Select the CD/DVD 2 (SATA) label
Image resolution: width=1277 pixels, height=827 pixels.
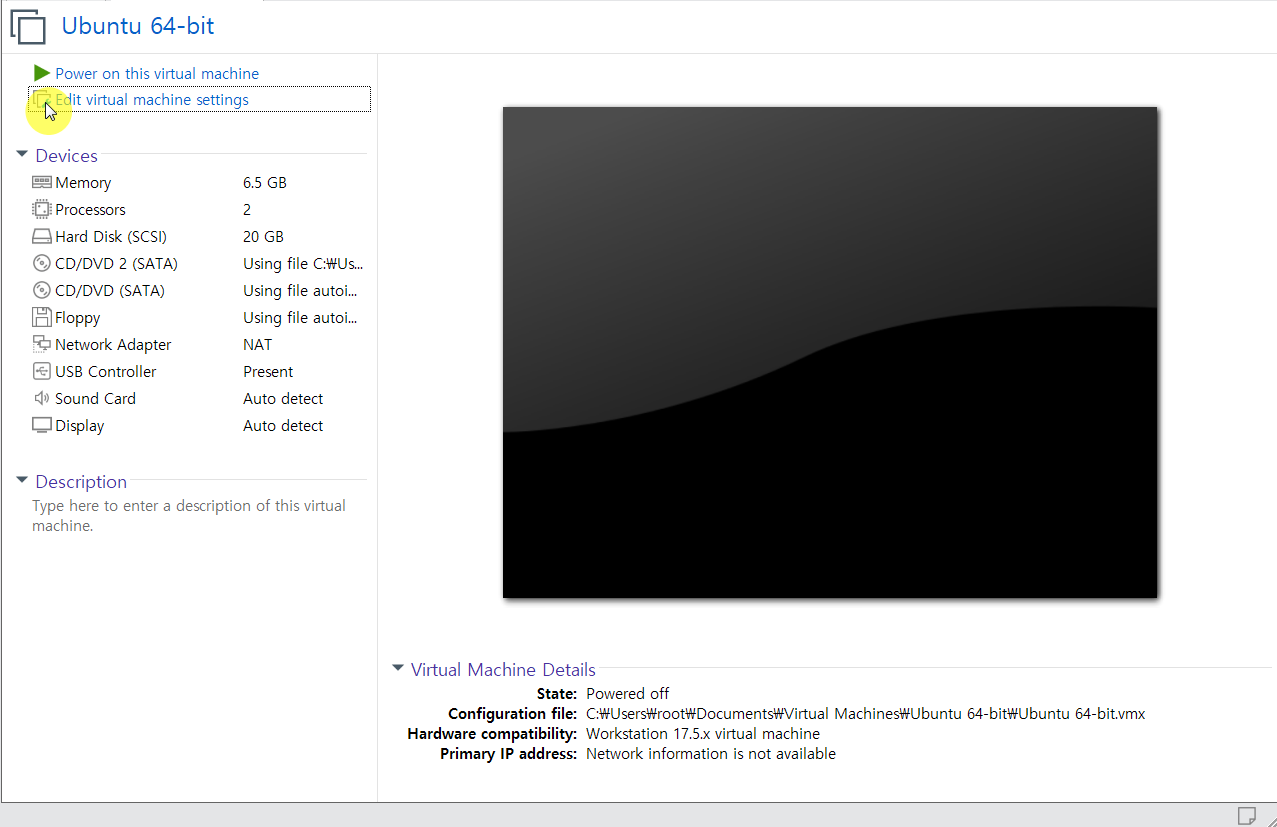(116, 264)
